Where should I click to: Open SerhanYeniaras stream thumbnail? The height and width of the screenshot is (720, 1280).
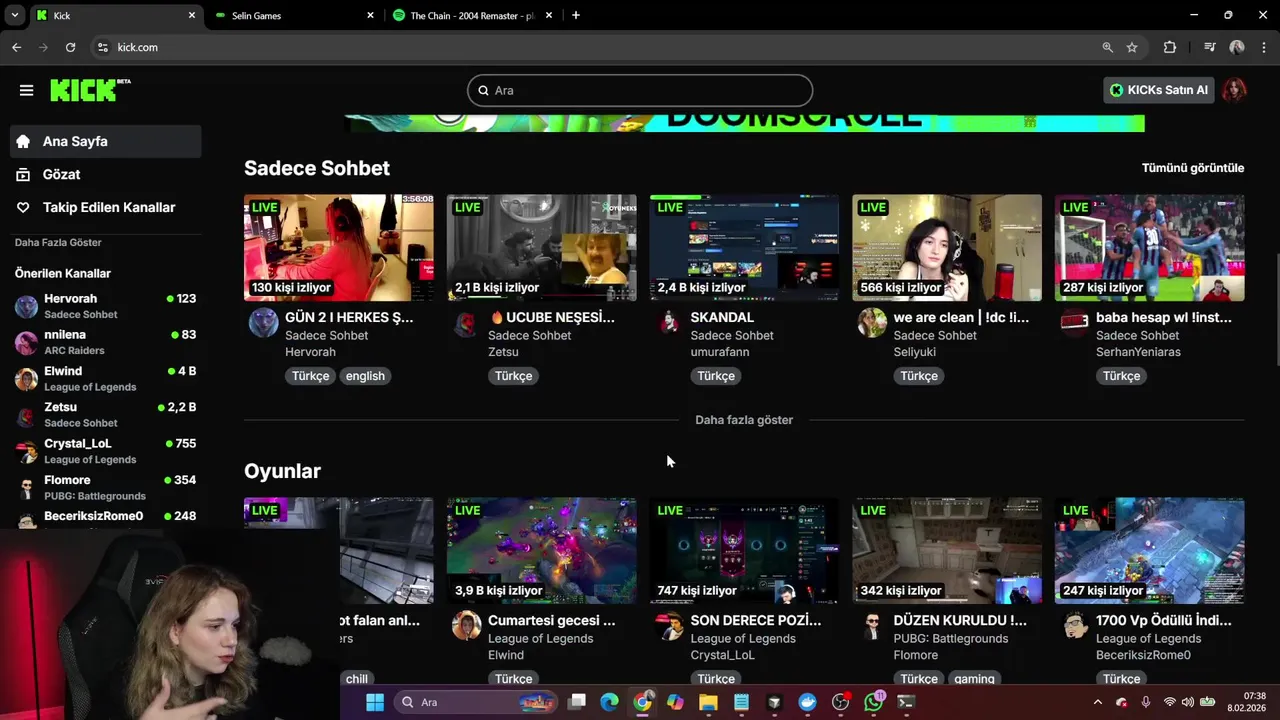[x=1150, y=247]
